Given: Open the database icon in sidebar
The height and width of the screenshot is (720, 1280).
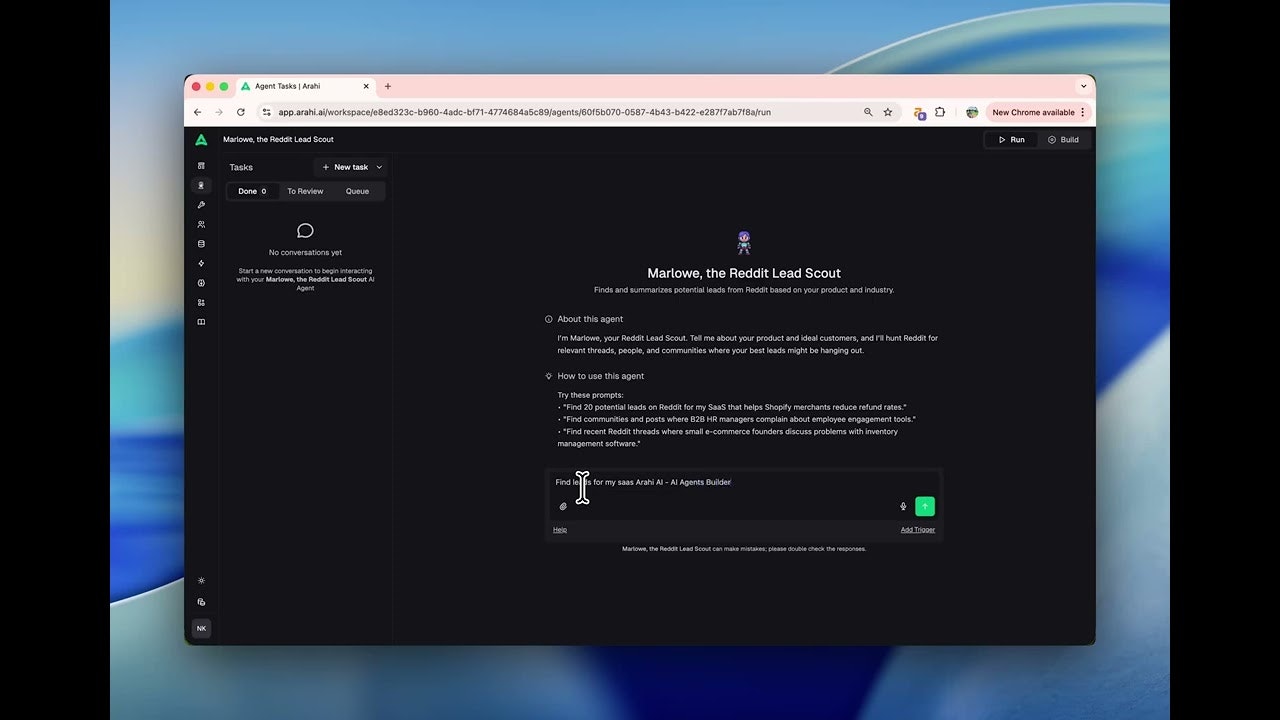Looking at the screenshot, I should click(201, 244).
